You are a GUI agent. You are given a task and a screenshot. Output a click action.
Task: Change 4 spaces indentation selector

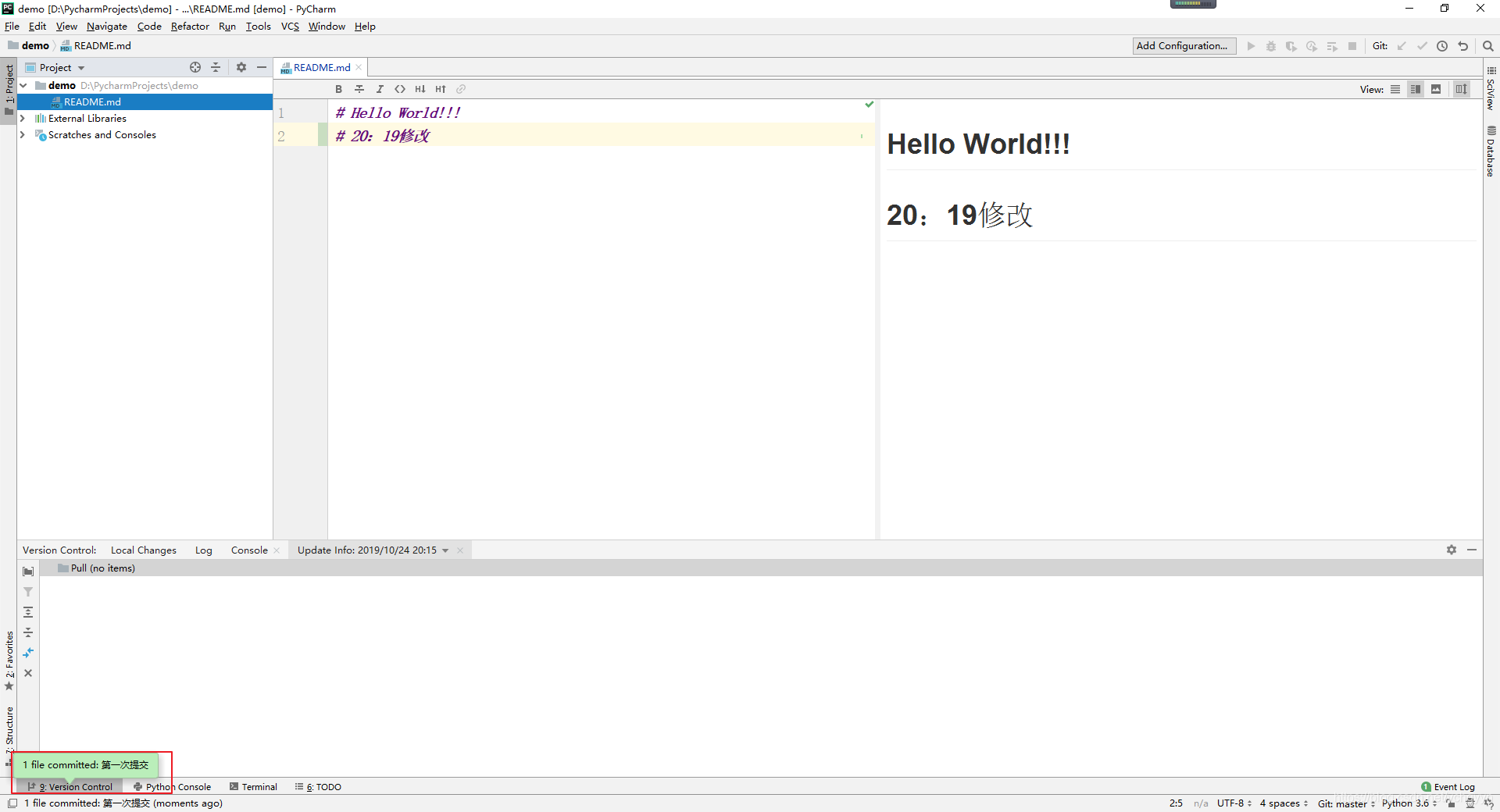(x=1284, y=803)
